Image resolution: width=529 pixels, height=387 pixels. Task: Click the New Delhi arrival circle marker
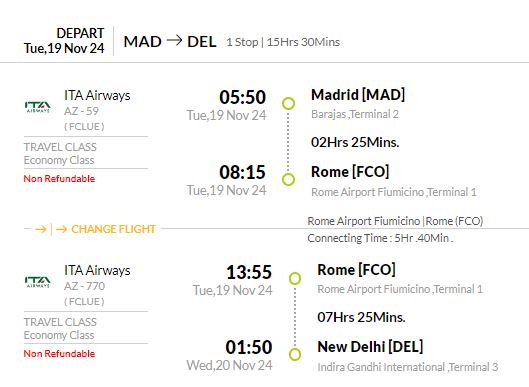pyautogui.click(x=295, y=354)
